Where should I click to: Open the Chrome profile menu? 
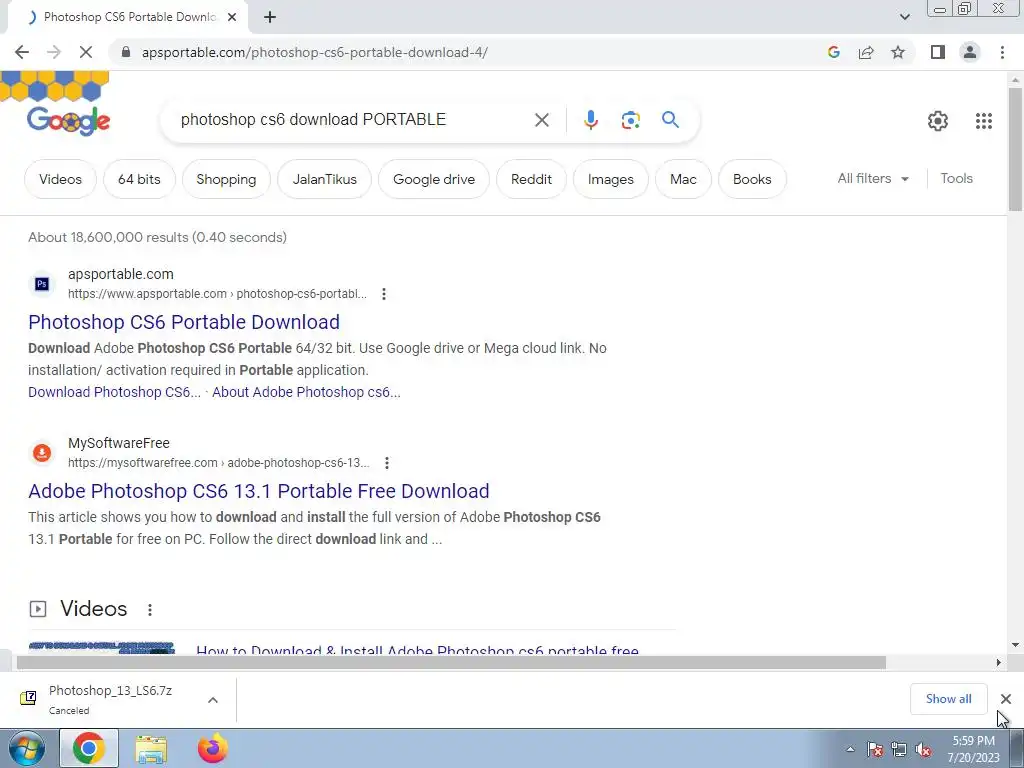970,52
